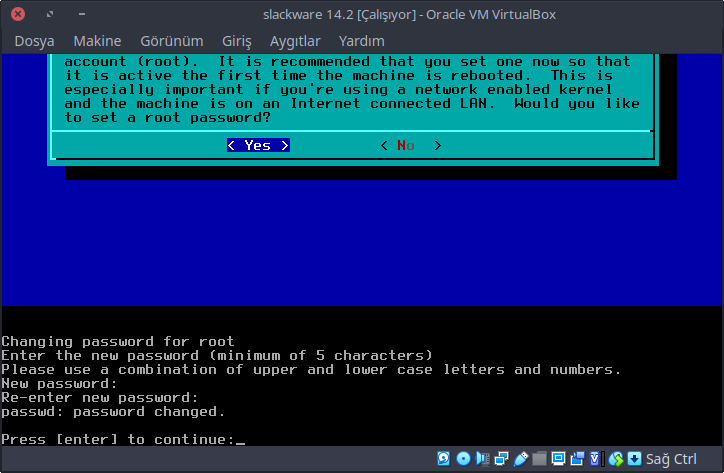Viewport: 724px width, 473px height.
Task: Choose Yes in the root password dialog
Action: click(258, 145)
